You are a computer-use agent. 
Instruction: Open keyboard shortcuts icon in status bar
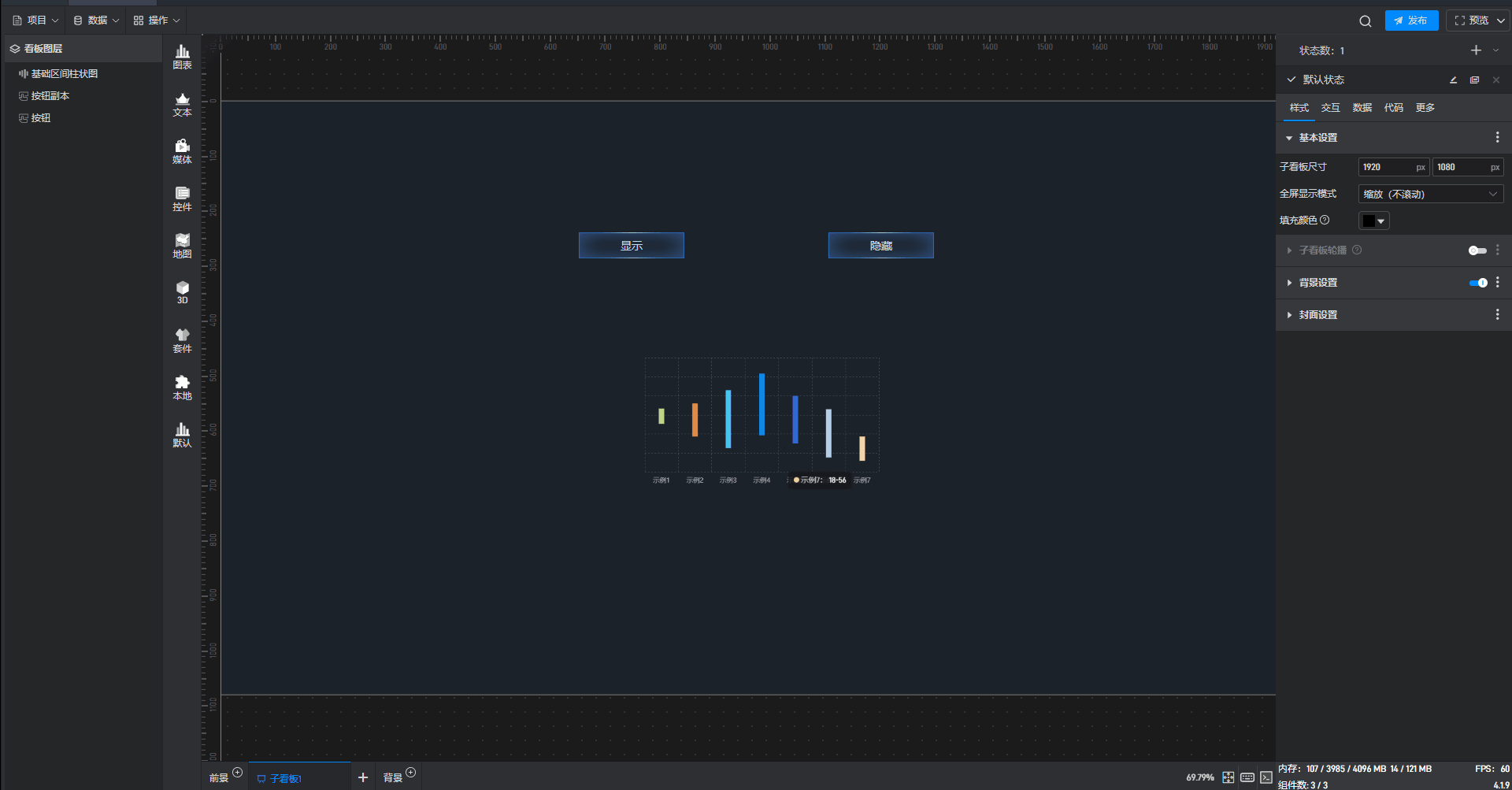click(1247, 777)
